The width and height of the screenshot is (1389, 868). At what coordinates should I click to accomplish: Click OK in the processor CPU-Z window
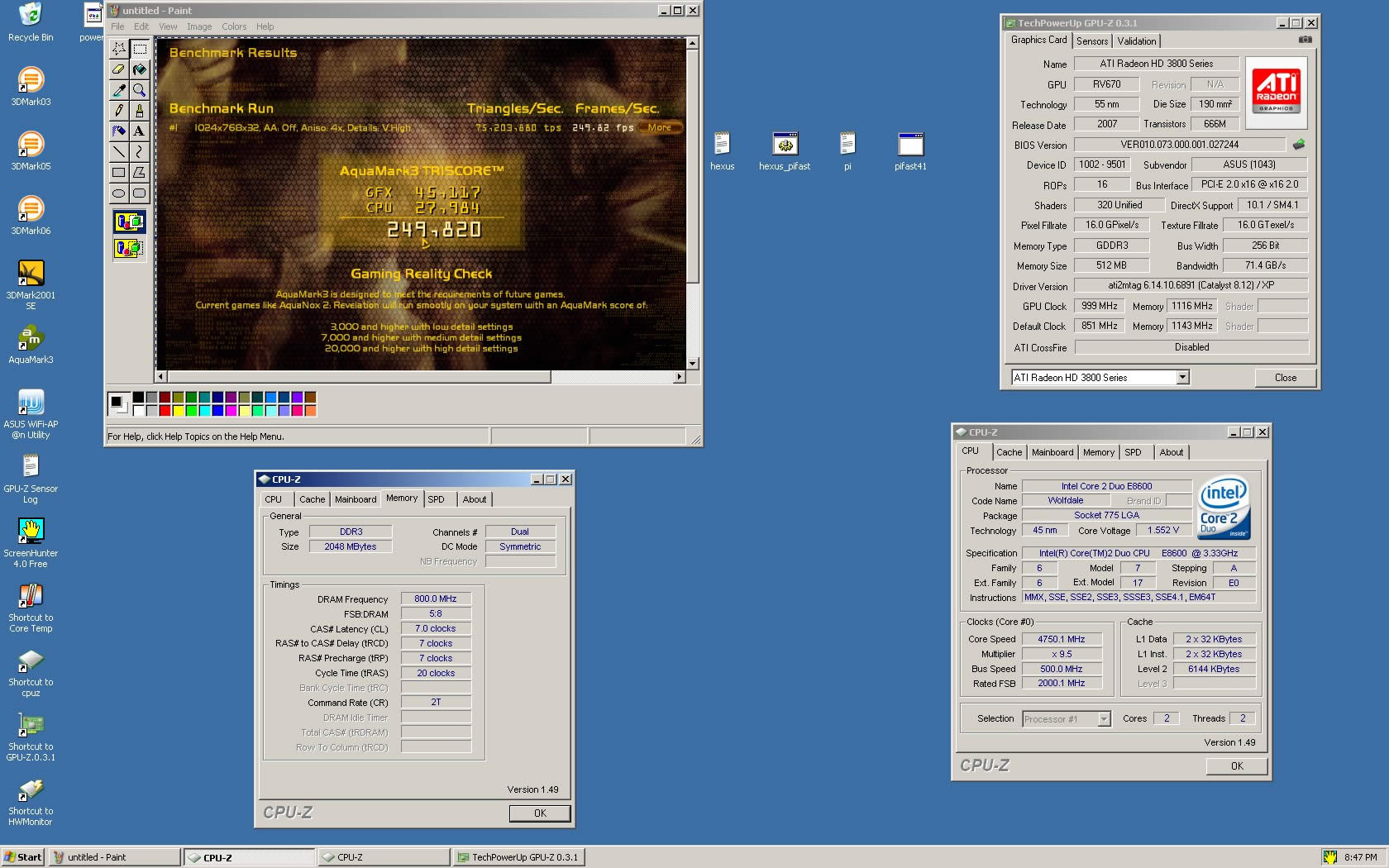1237,766
